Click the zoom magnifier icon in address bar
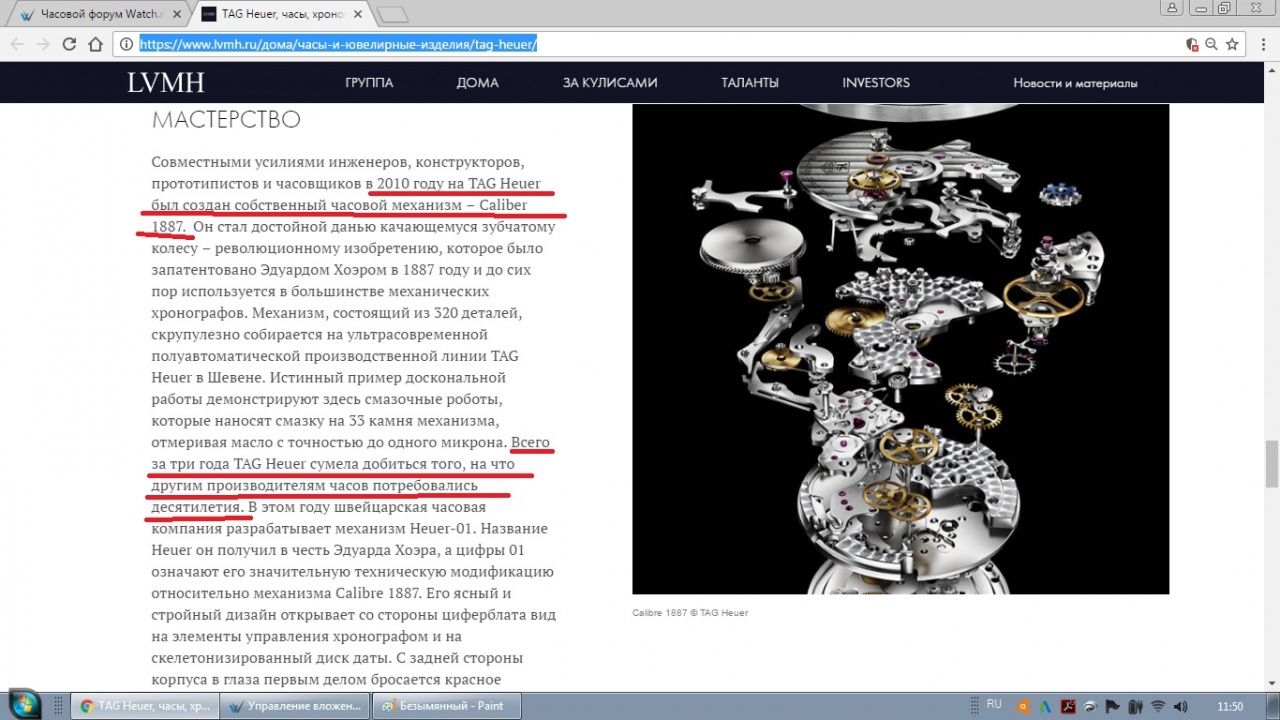Viewport: 1280px width, 720px height. point(1211,44)
